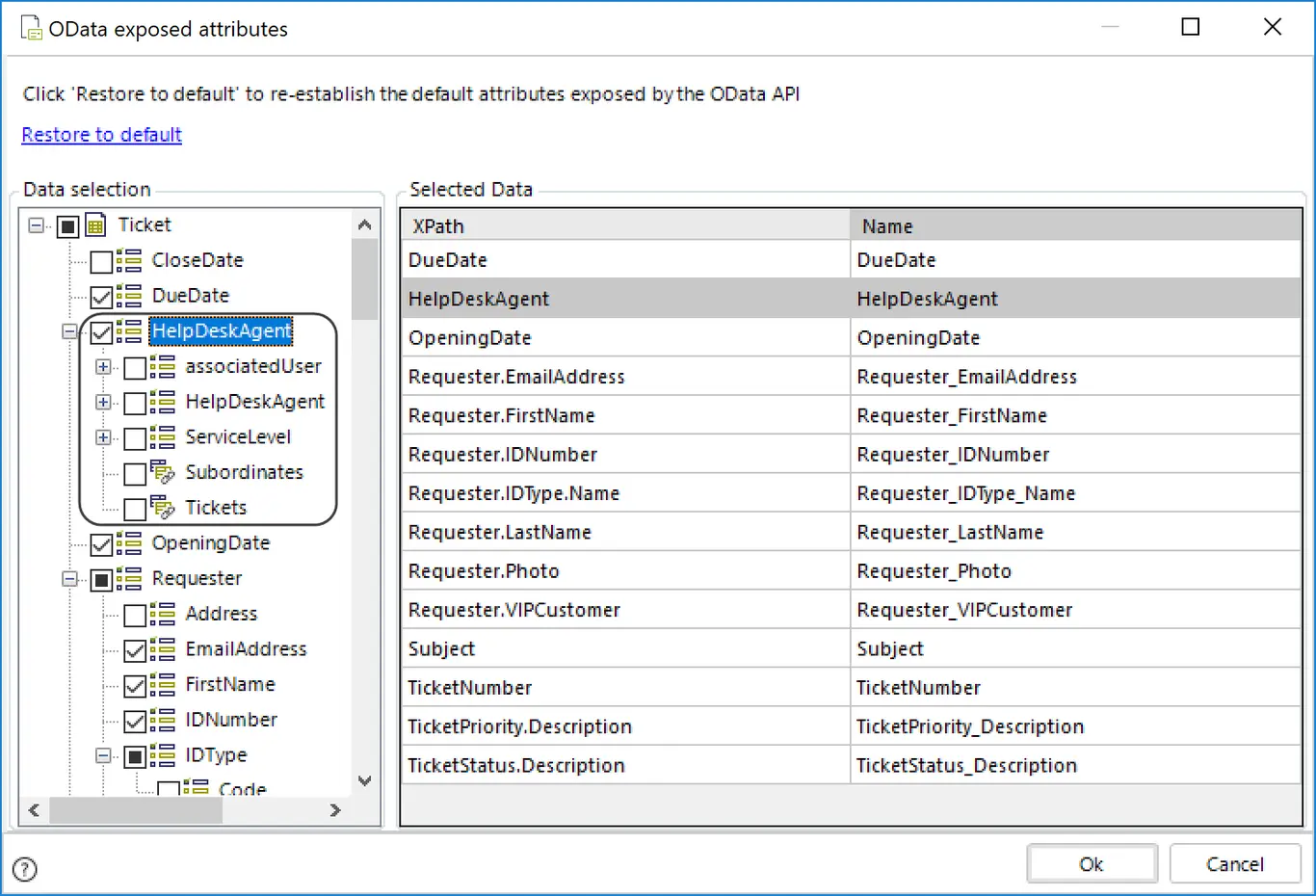Image resolution: width=1316 pixels, height=896 pixels.
Task: Collapse the selected HelpDeskAgent node
Action: pyautogui.click(x=69, y=331)
